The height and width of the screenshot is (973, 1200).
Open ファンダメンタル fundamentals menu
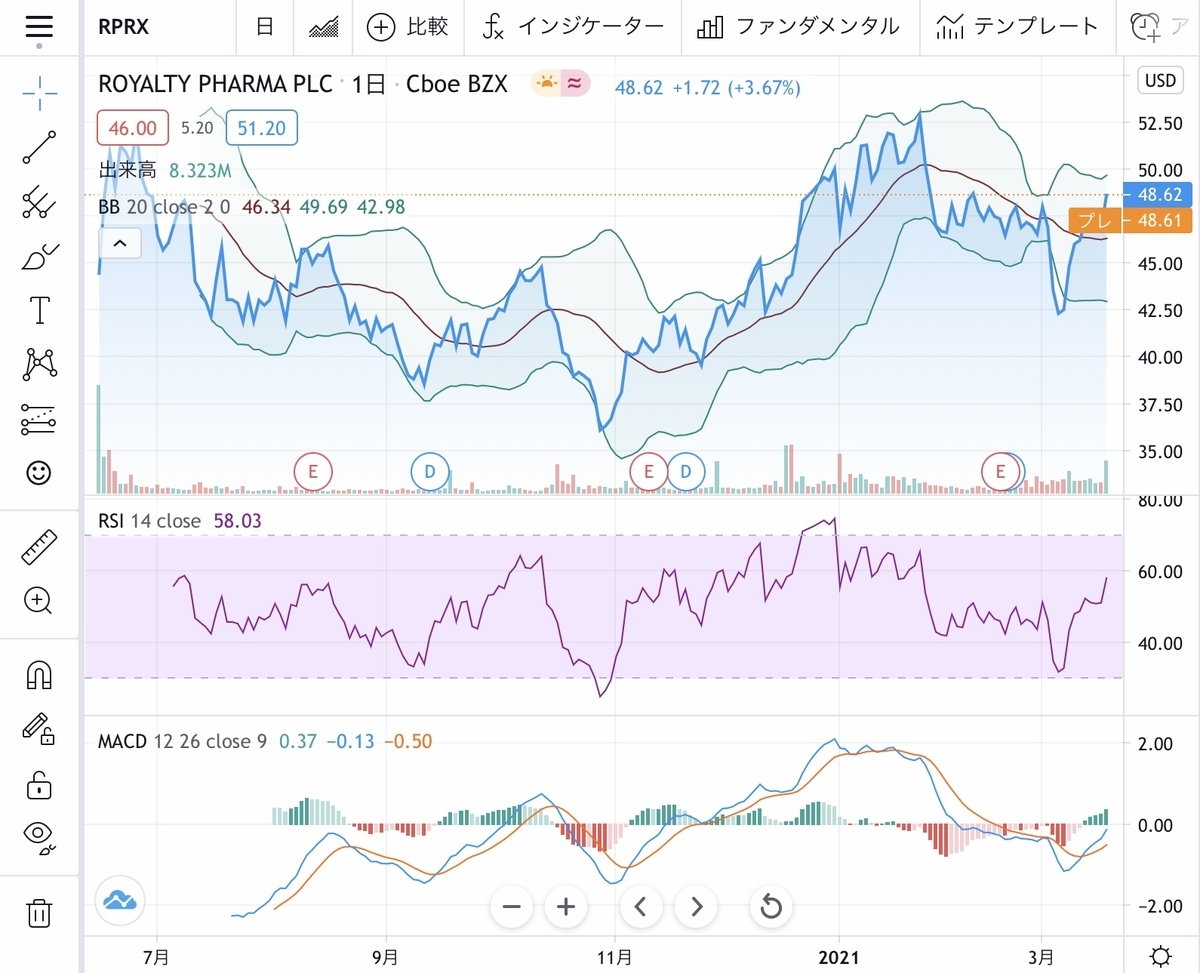pos(797,27)
